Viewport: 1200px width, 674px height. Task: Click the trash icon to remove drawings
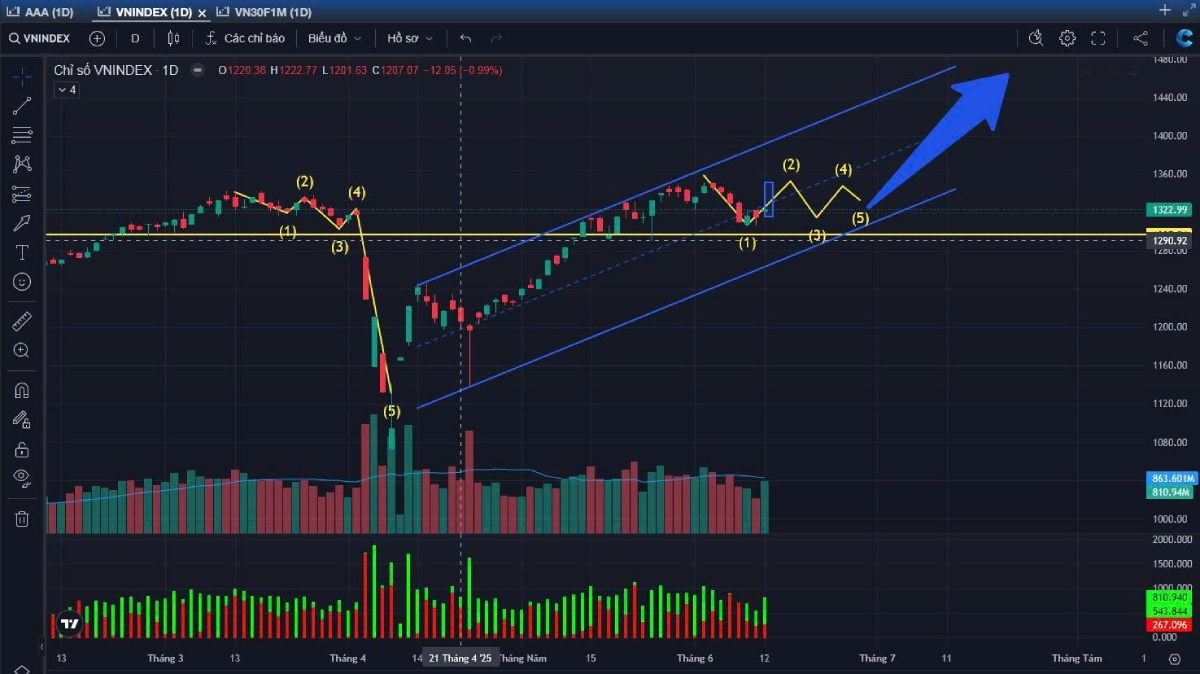pos(22,518)
